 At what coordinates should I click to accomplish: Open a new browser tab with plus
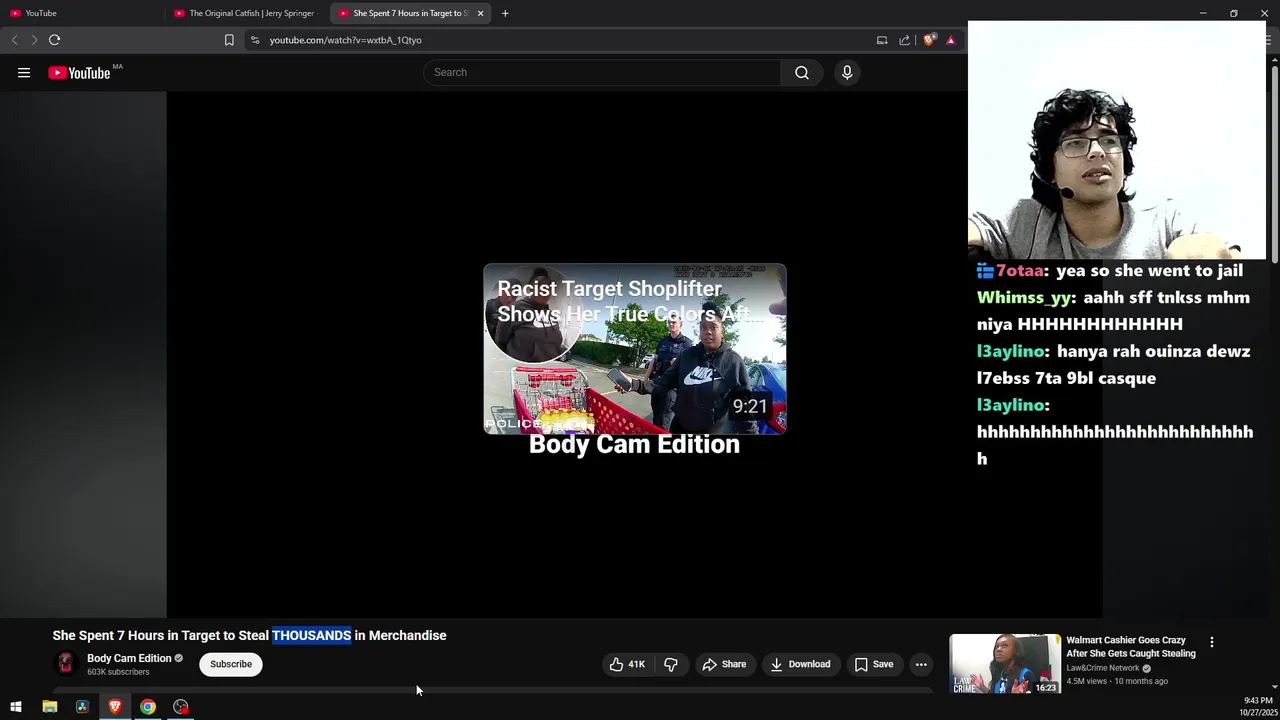(505, 13)
